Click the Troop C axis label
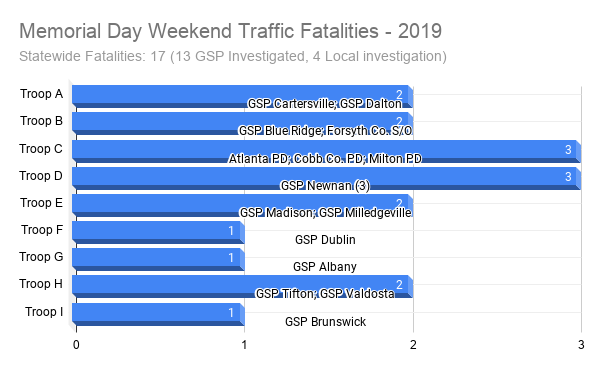This screenshot has width=600, height=371. coord(41,149)
